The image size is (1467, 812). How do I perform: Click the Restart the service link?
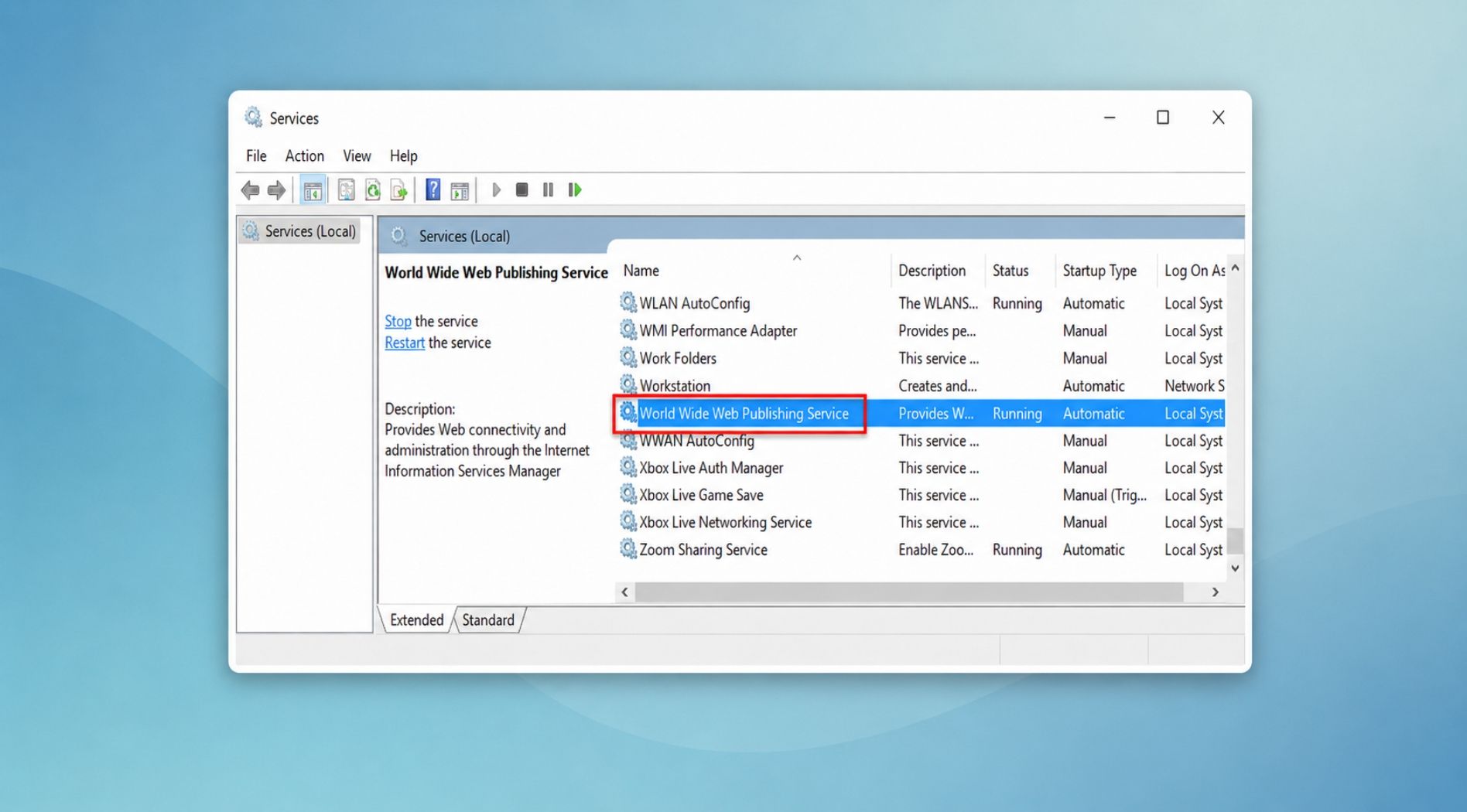tap(405, 343)
